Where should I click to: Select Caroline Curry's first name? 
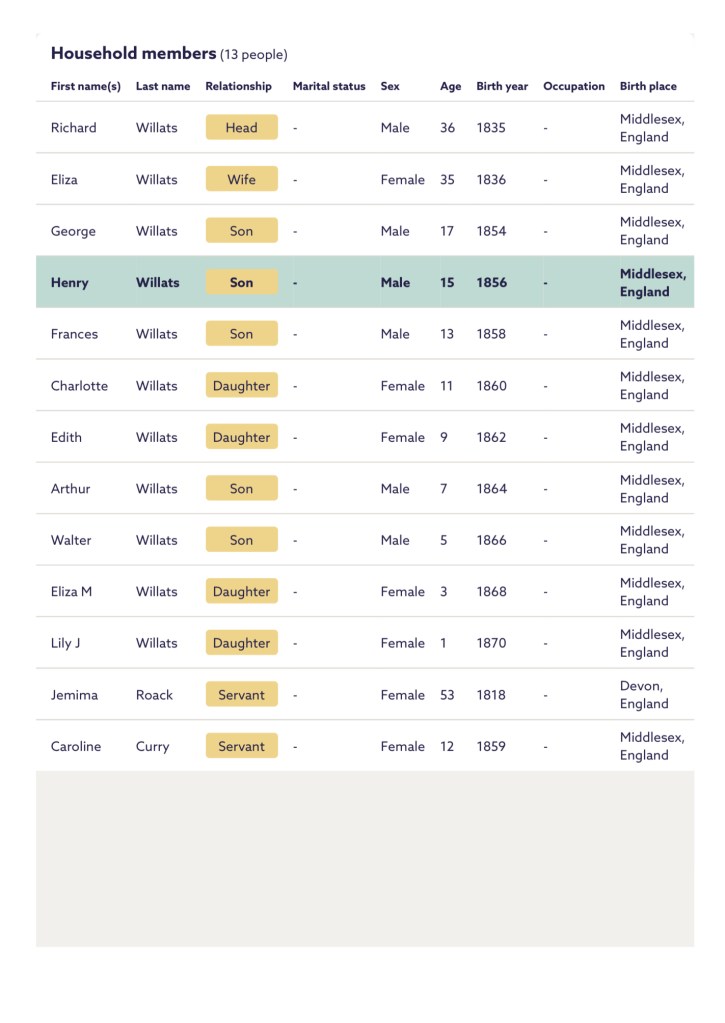pos(76,746)
